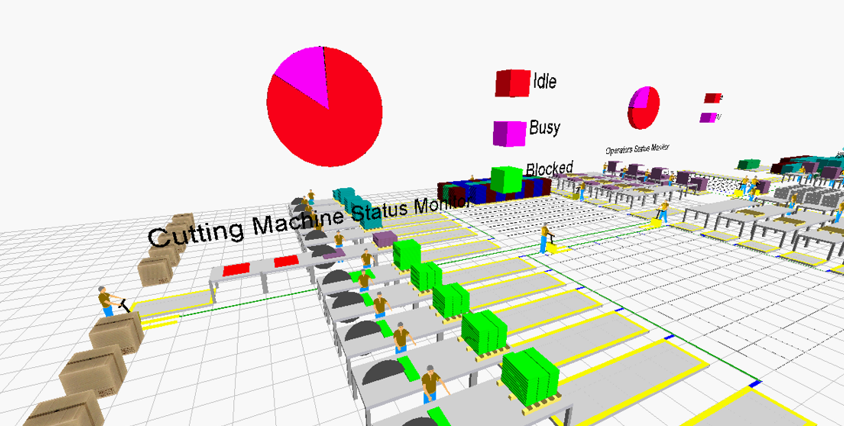Select the small red cube in right legend
The image size is (844, 426).
(x=712, y=98)
